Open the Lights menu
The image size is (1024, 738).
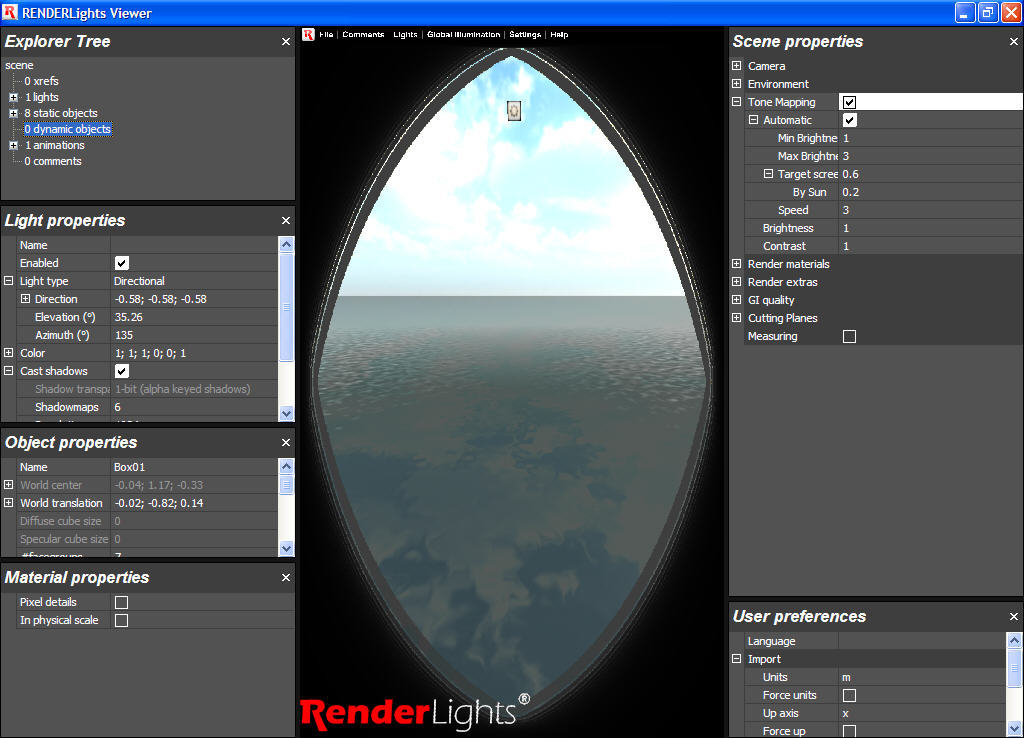[x=405, y=35]
